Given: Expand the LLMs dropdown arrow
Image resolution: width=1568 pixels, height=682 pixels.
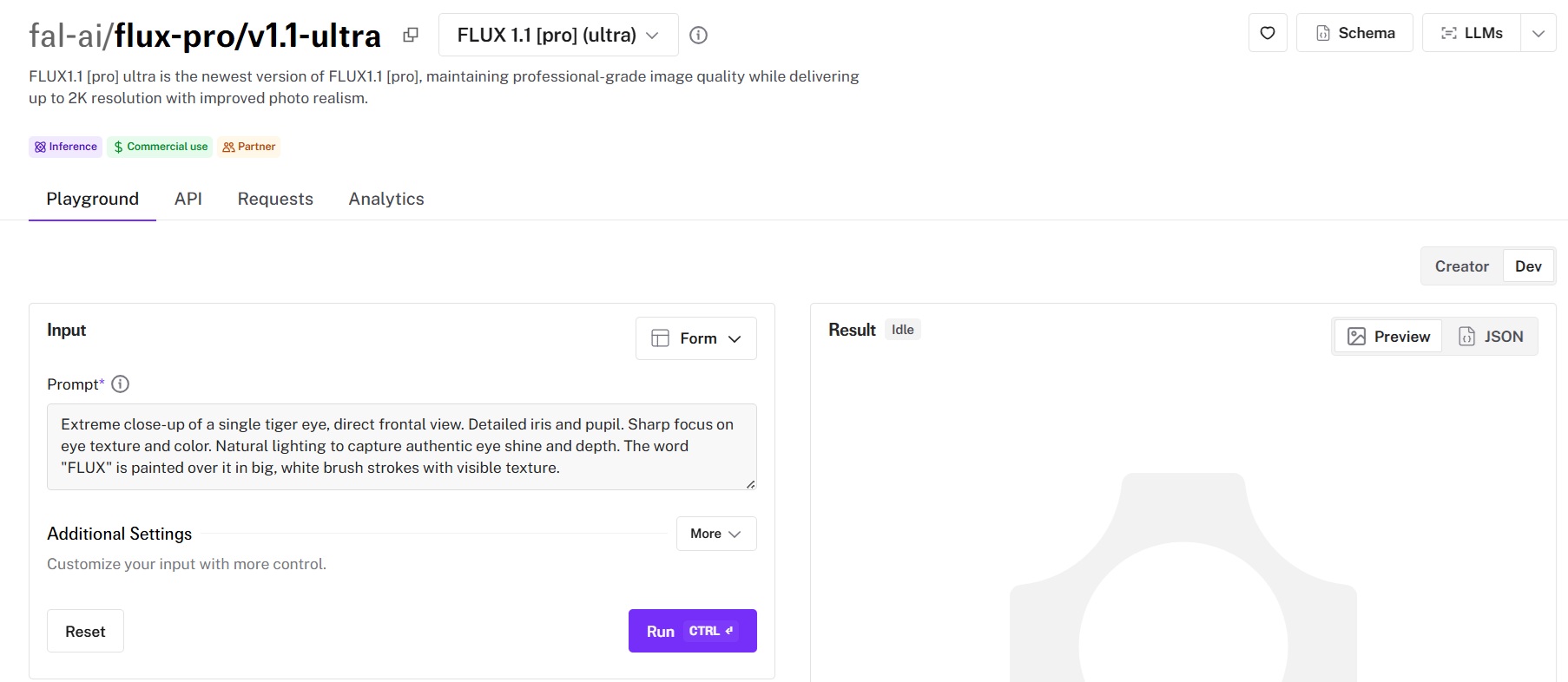Looking at the screenshot, I should [1538, 33].
